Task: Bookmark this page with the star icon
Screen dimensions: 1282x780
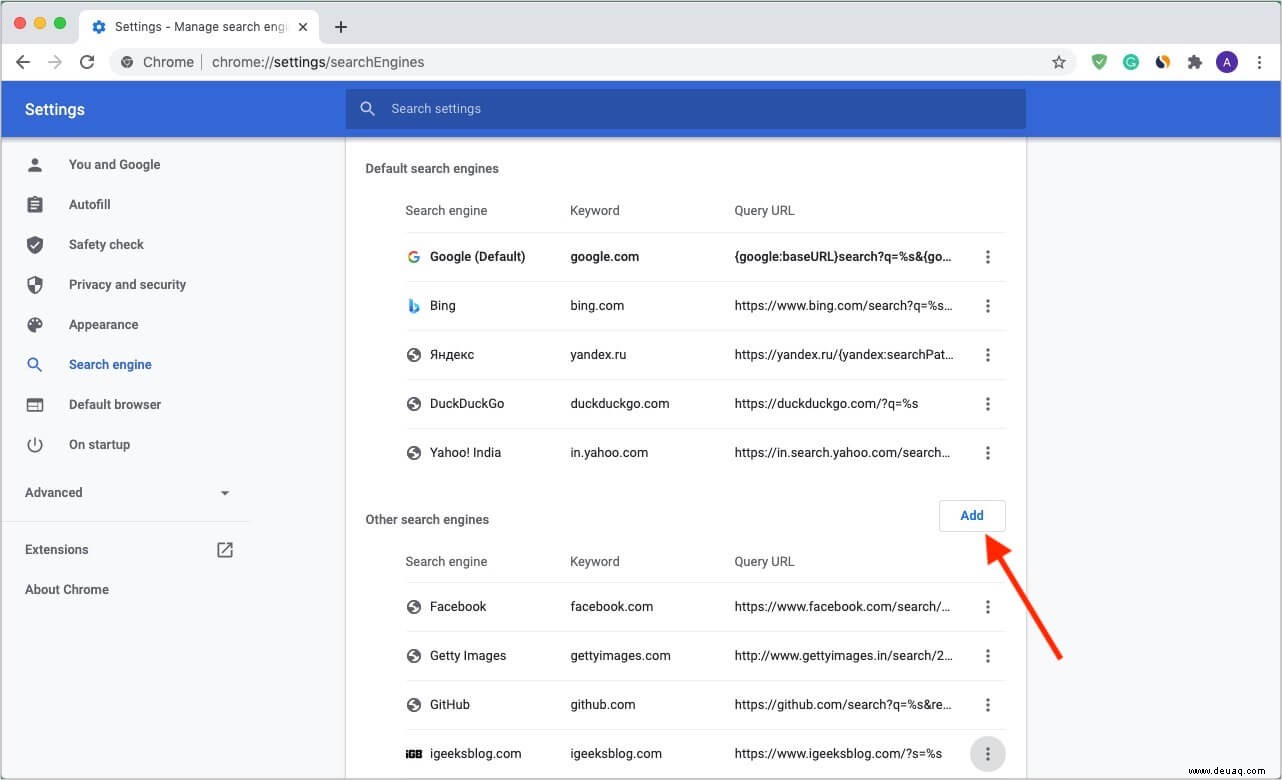Action: coord(1059,62)
